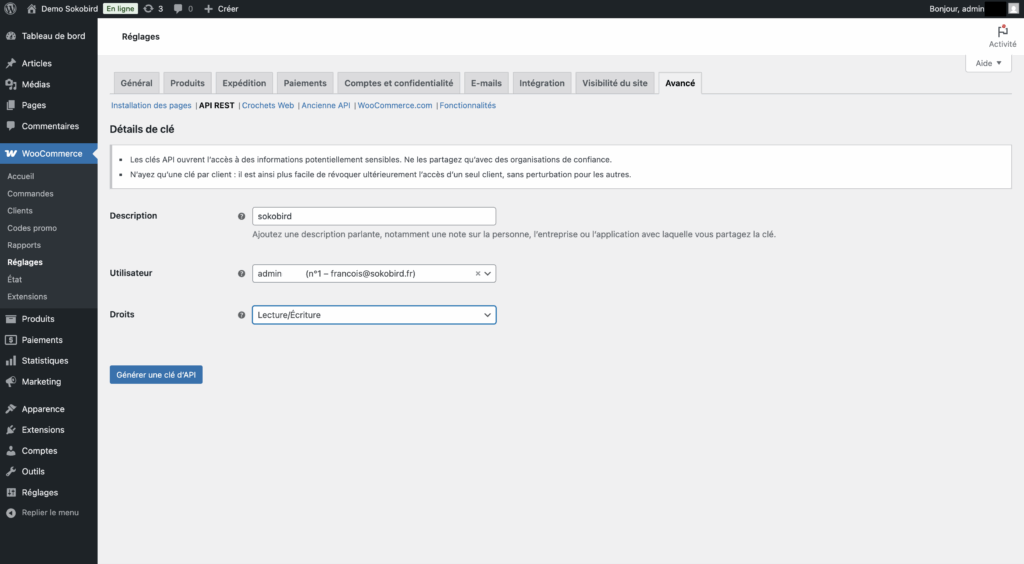Open the Activité flag icon
This screenshot has width=1024, height=564.
pyautogui.click(x=1002, y=31)
